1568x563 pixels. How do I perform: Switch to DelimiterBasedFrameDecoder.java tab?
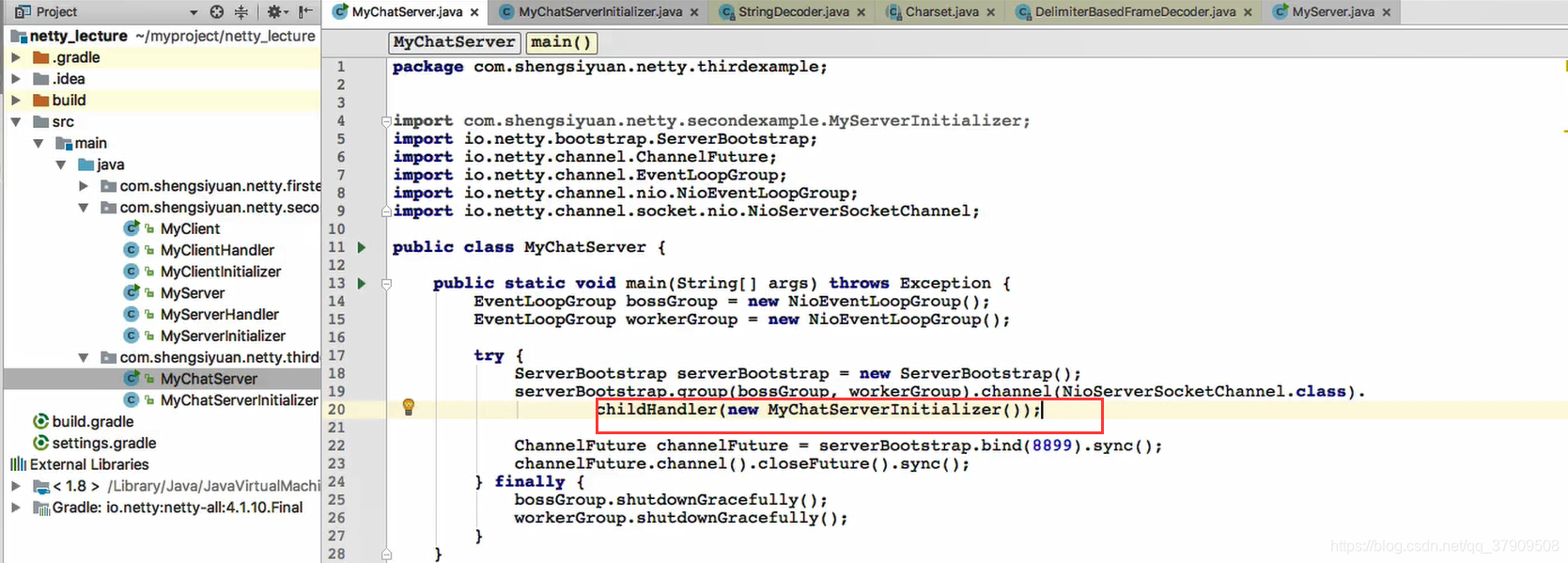pyautogui.click(x=1135, y=12)
